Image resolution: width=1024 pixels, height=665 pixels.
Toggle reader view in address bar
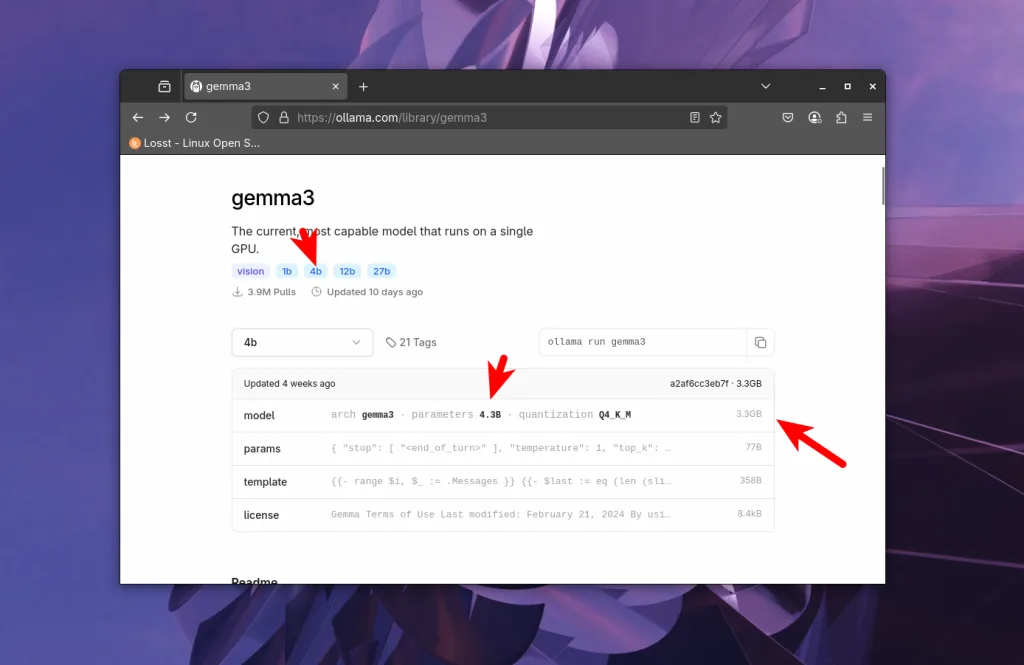pyautogui.click(x=695, y=118)
